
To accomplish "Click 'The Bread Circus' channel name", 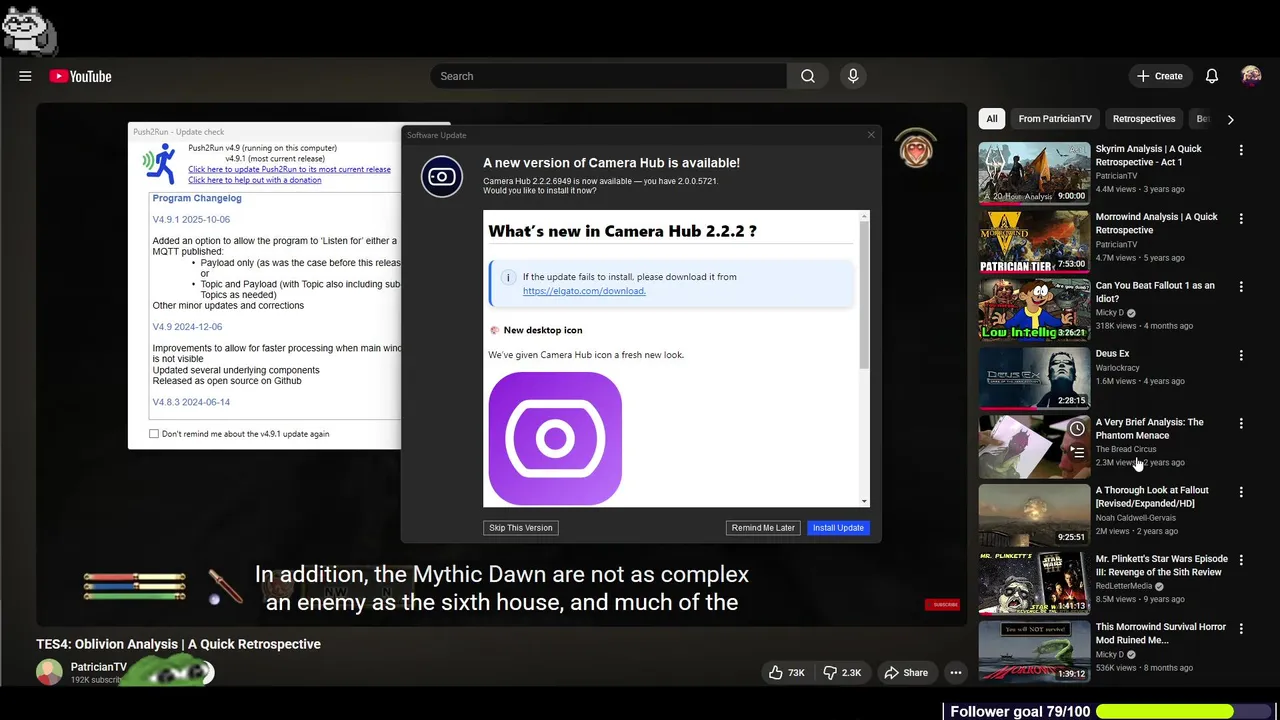I will coord(1126,449).
